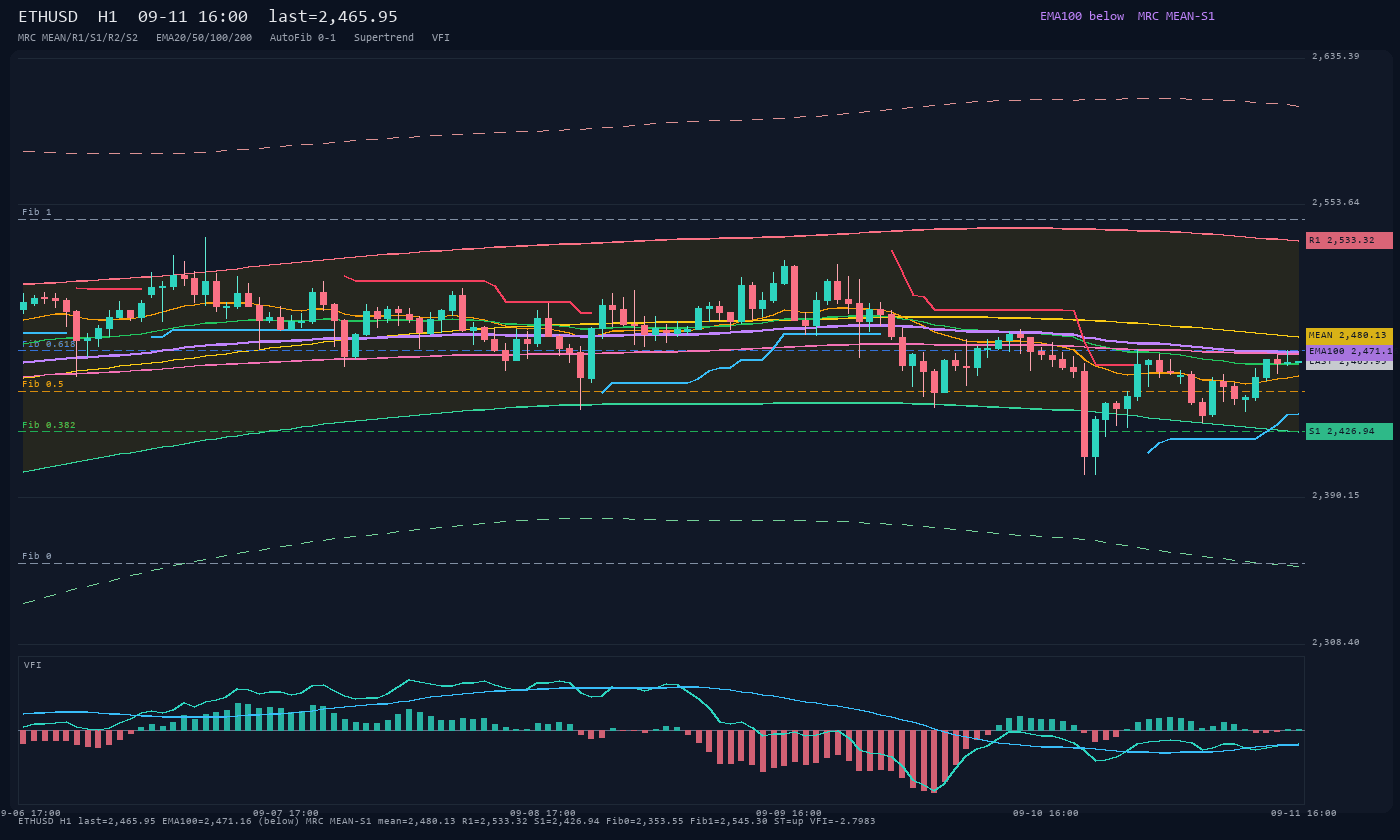Click the green S1 2,426.94 price tag
This screenshot has height=840, width=1400.
tap(1349, 432)
